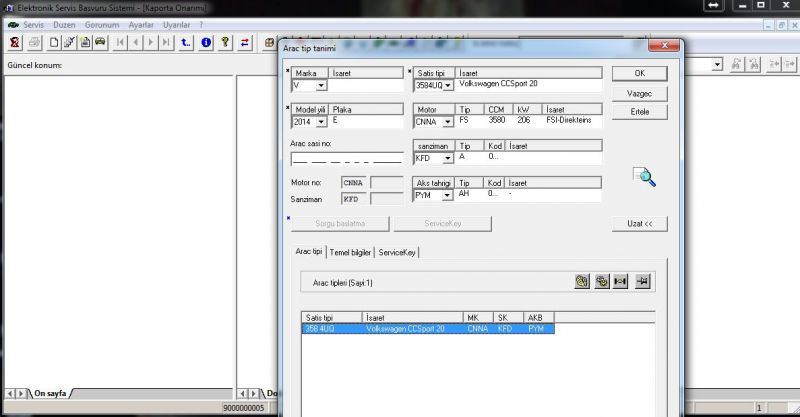
Task: Open the Gorunum menu
Action: (x=102, y=24)
